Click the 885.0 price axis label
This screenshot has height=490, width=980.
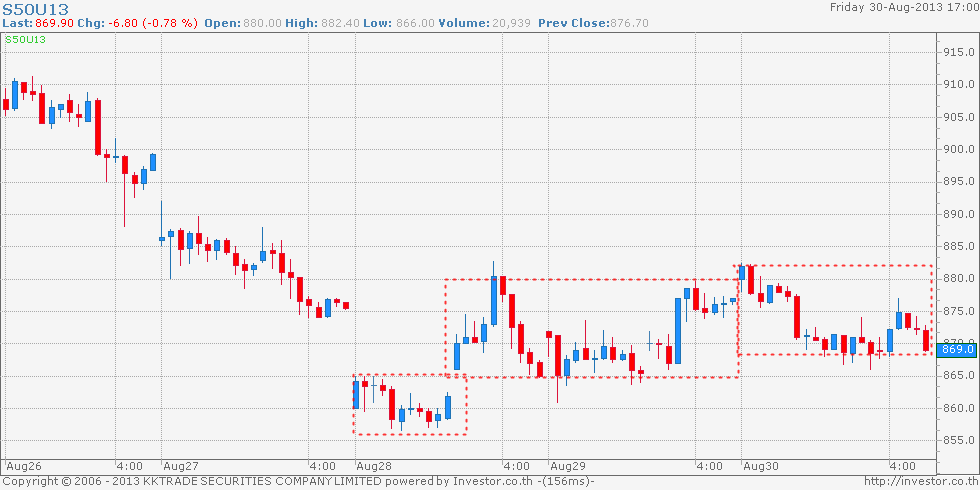958,247
